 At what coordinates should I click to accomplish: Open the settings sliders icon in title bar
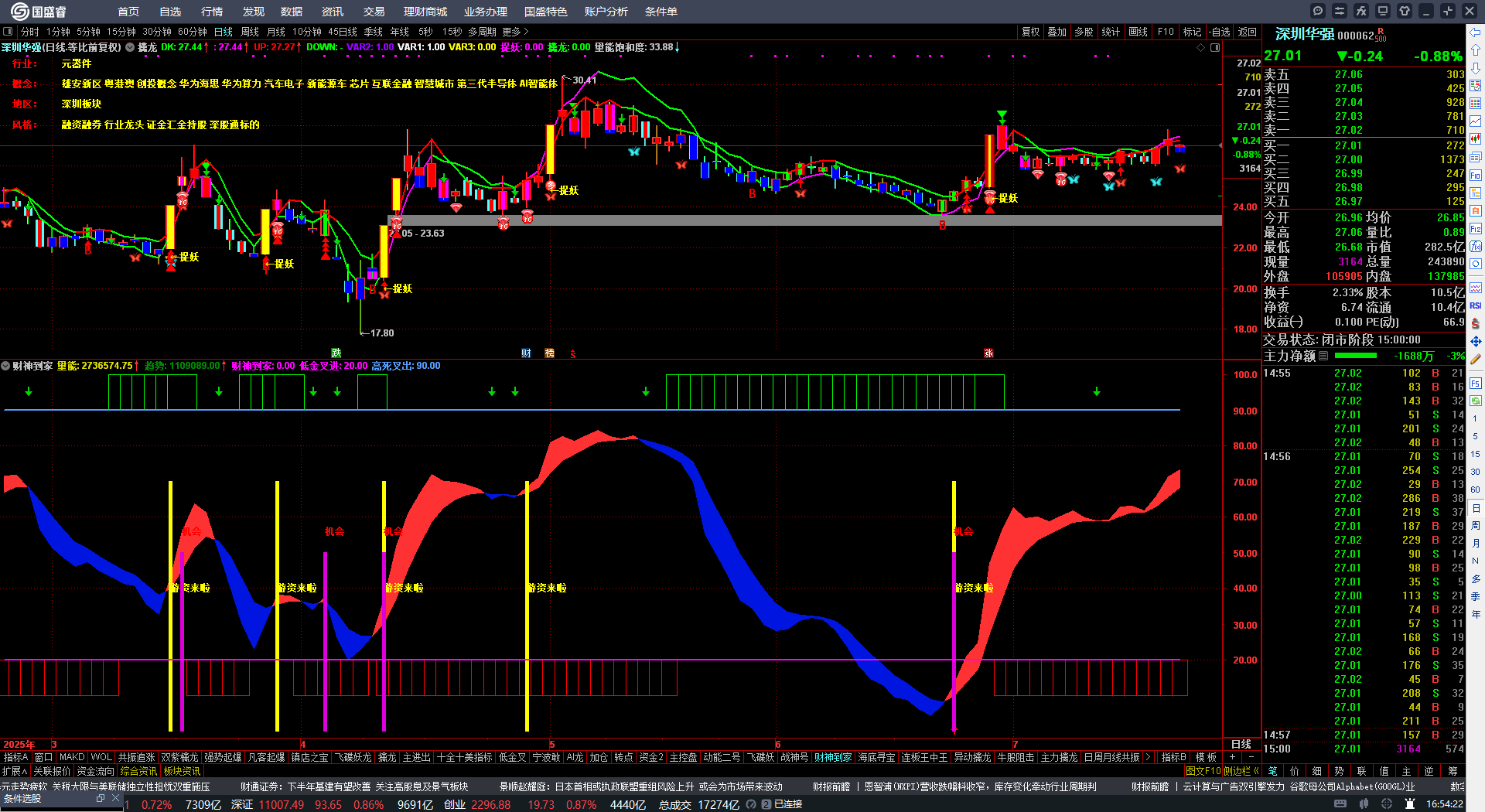[x=1340, y=11]
